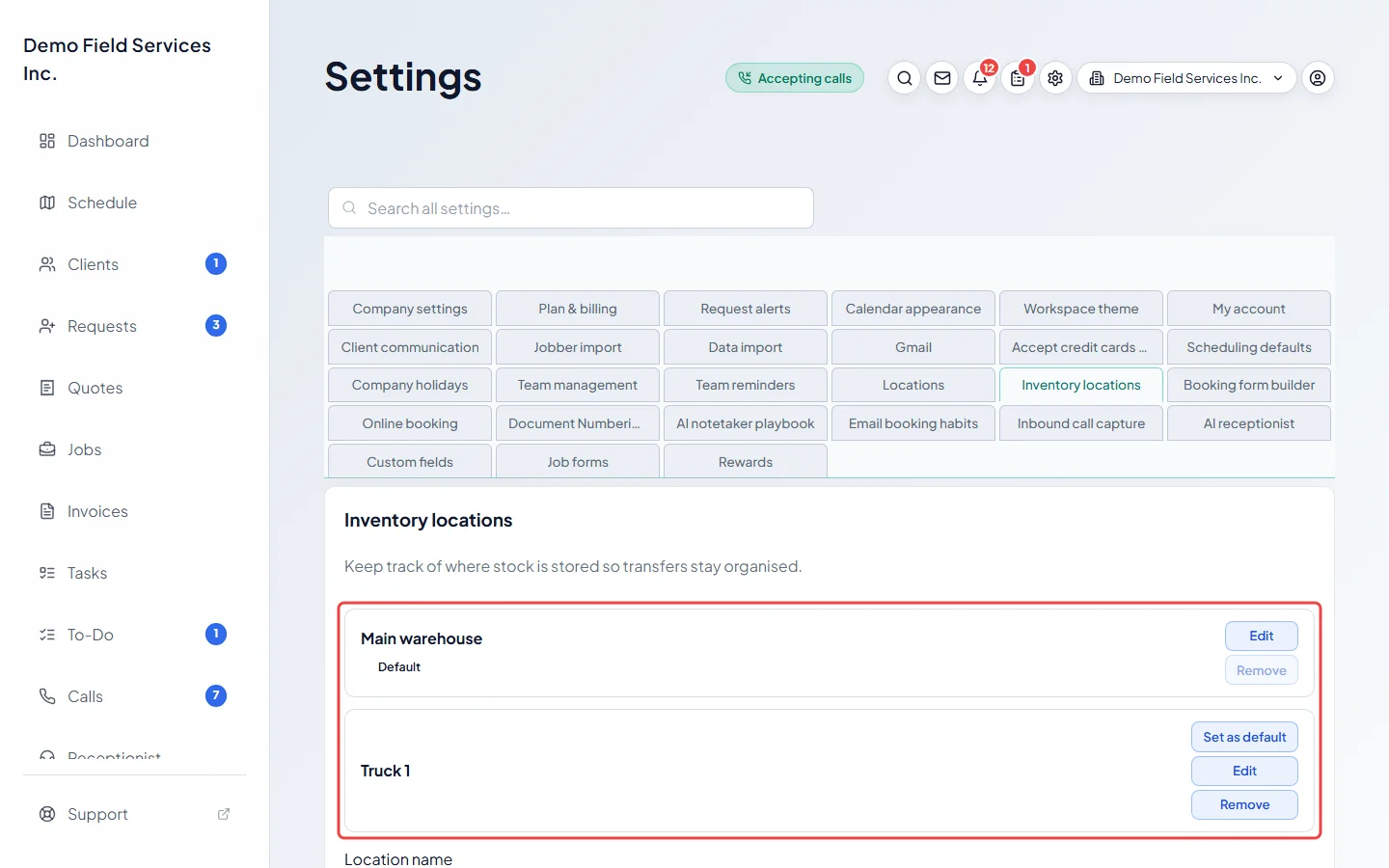This screenshot has height=868, width=1389.
Task: Open the Data import tab
Action: tap(746, 347)
